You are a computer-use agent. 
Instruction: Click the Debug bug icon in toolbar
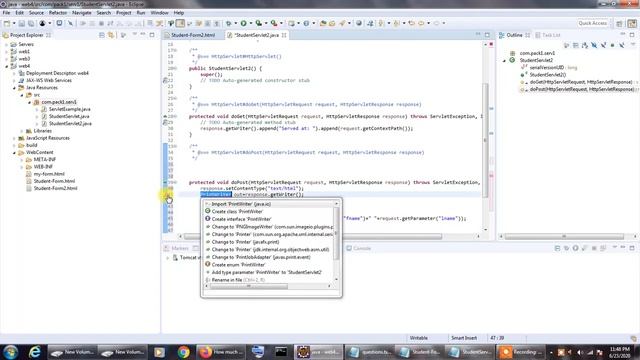pos(229,24)
